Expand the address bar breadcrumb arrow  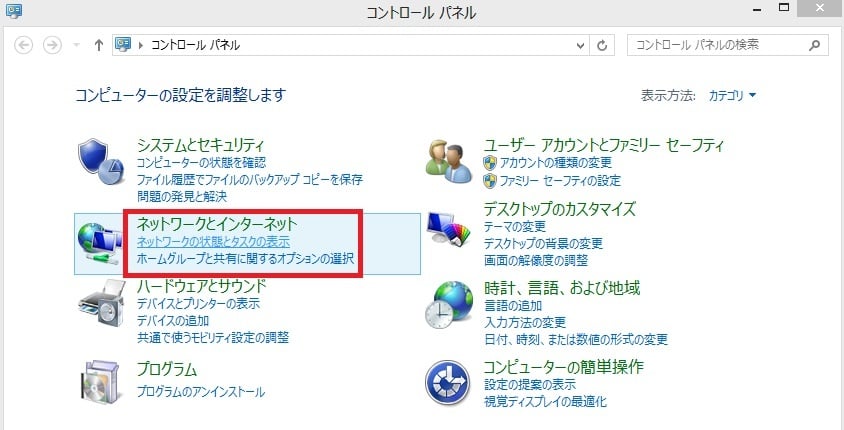pos(141,45)
